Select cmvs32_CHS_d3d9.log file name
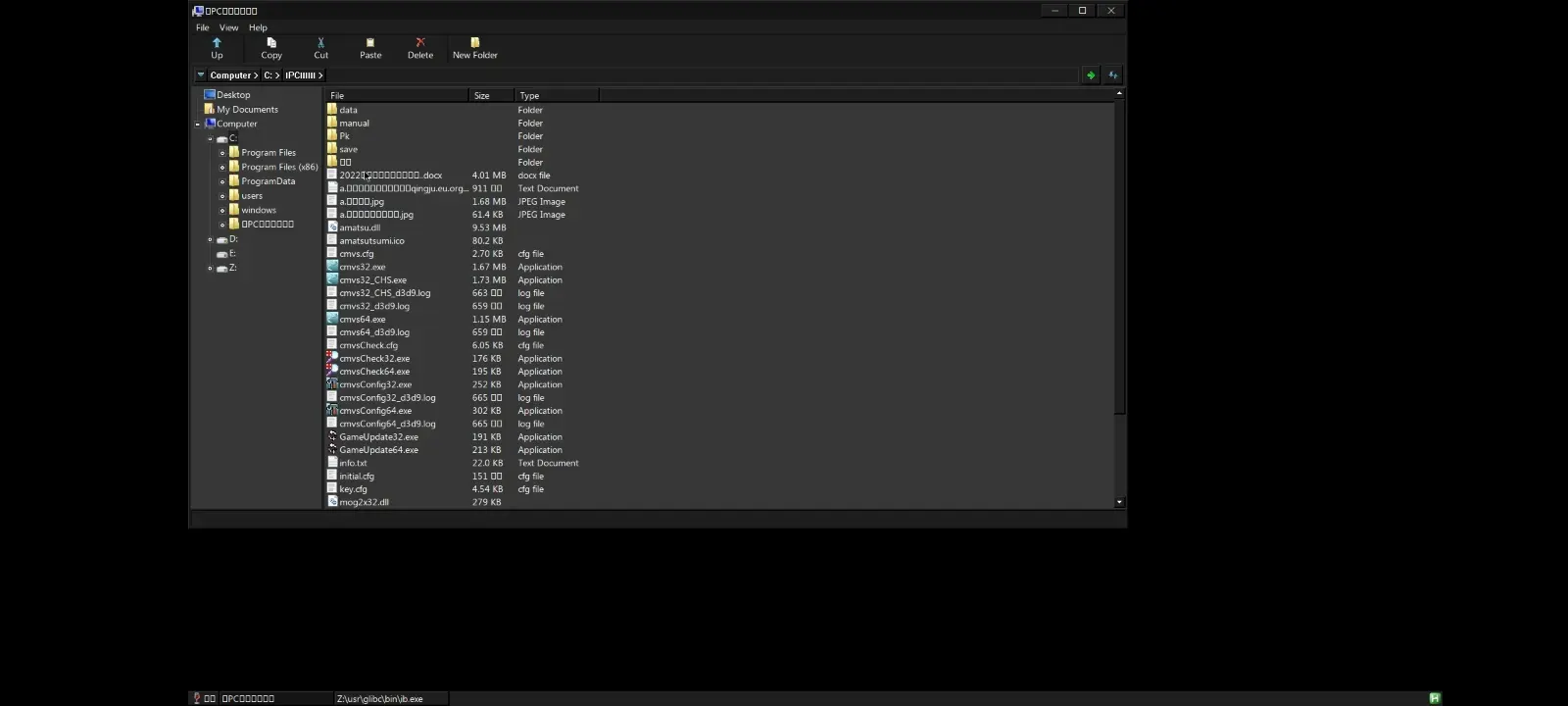1568x706 pixels. (385, 293)
